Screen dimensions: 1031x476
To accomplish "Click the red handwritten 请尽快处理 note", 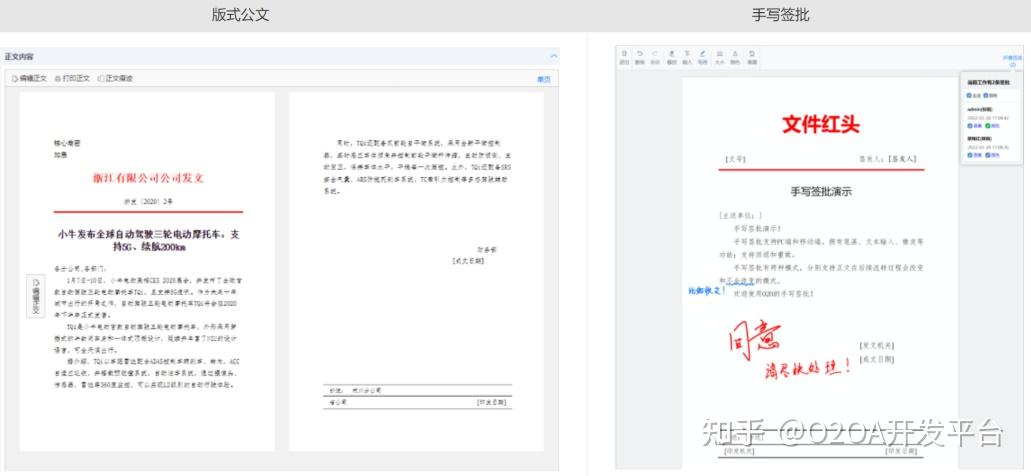I will (807, 367).
